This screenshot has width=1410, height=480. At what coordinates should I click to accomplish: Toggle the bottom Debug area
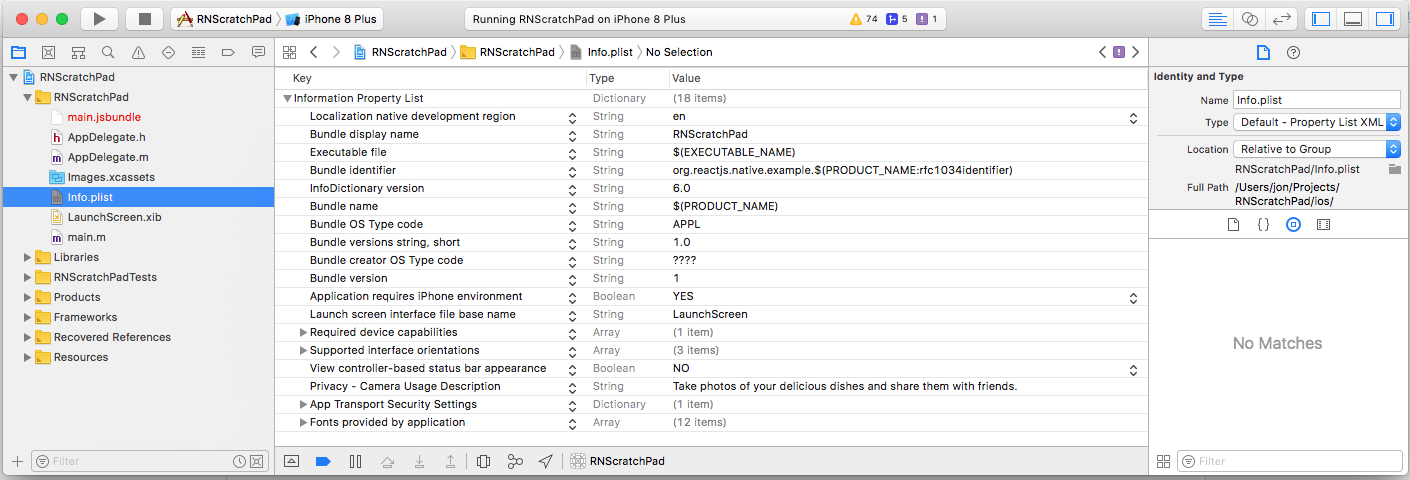click(x=1352, y=19)
